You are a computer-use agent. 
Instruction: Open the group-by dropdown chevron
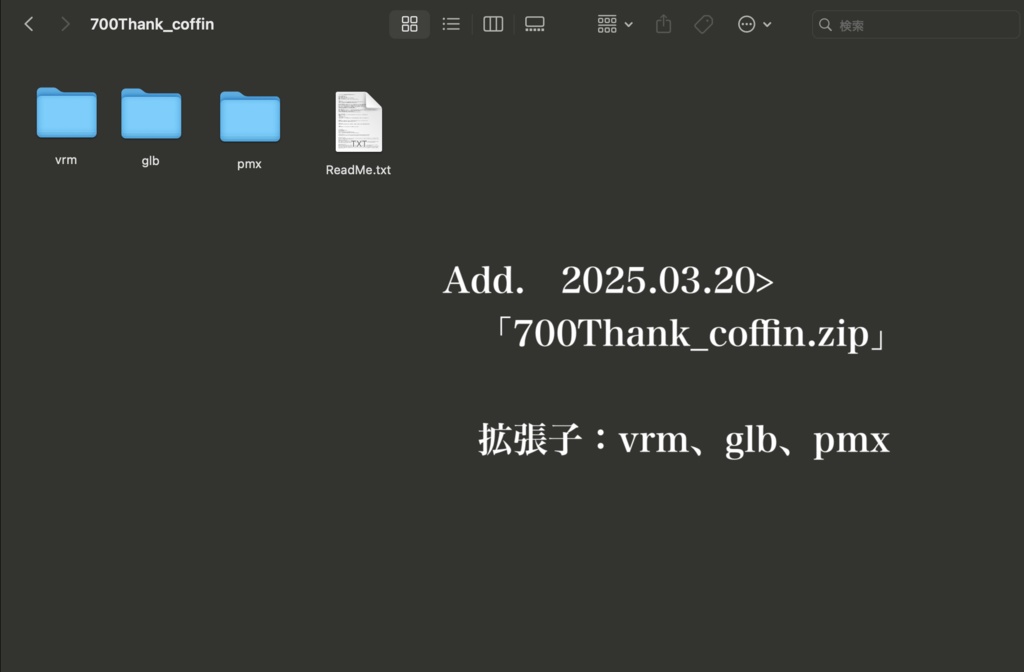pos(627,23)
